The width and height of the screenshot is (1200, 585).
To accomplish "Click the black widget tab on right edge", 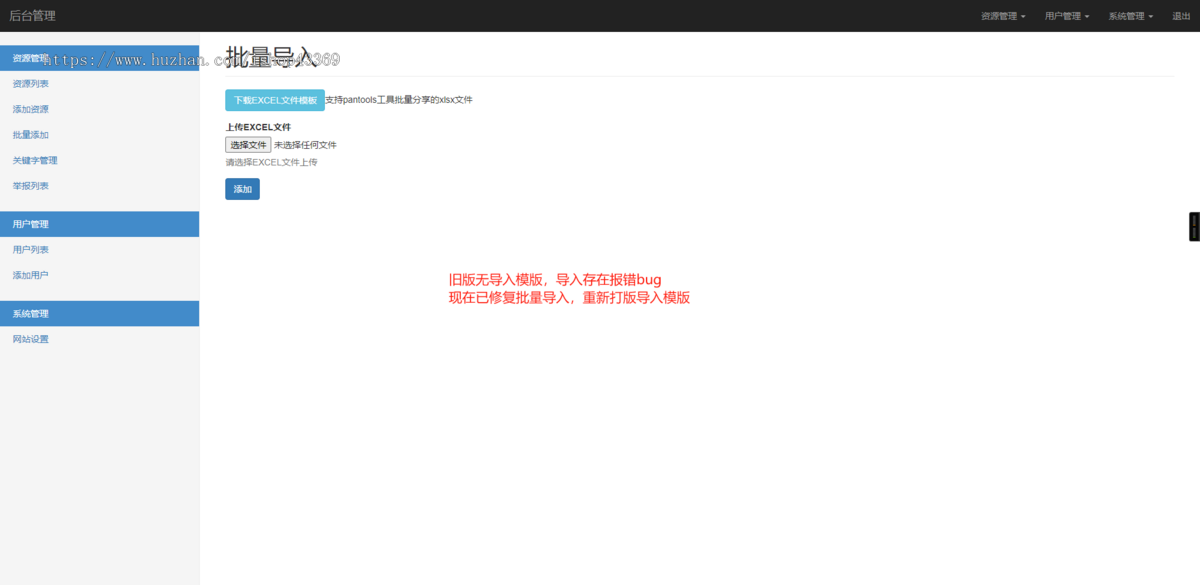I will 1194,227.
